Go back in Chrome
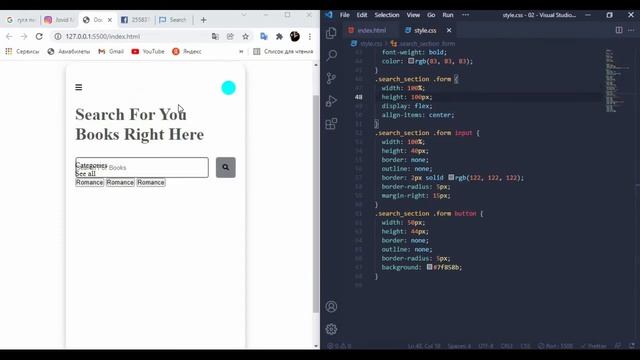The height and width of the screenshot is (360, 640). click(9, 36)
